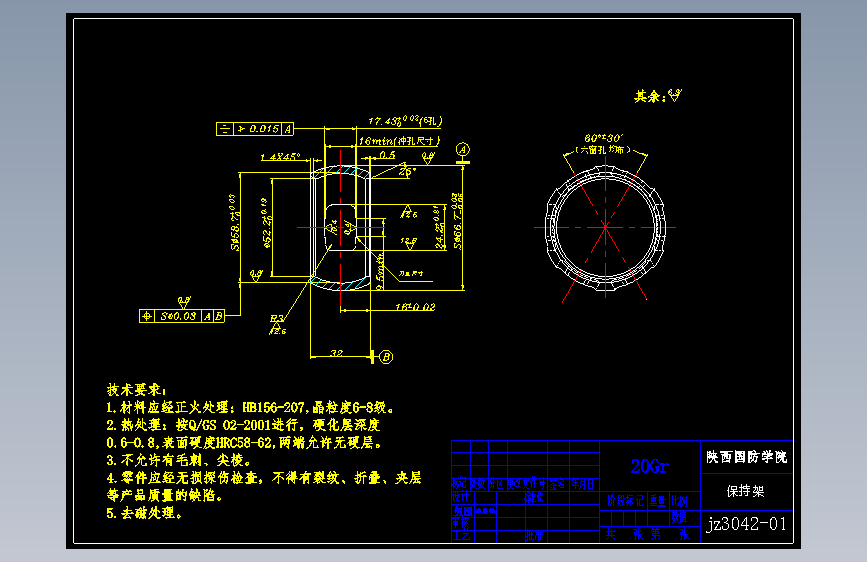Viewport: 867px width, 562px height.
Task: Click the top hatched section area
Action: (x=341, y=172)
